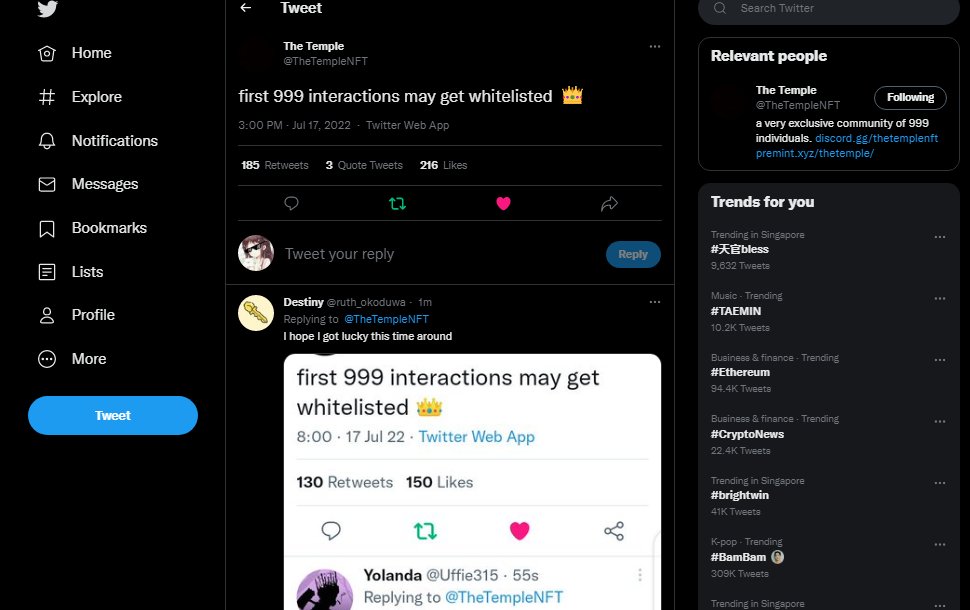The width and height of the screenshot is (970, 610).
Task: Open the share icon under main tweet
Action: coord(609,203)
